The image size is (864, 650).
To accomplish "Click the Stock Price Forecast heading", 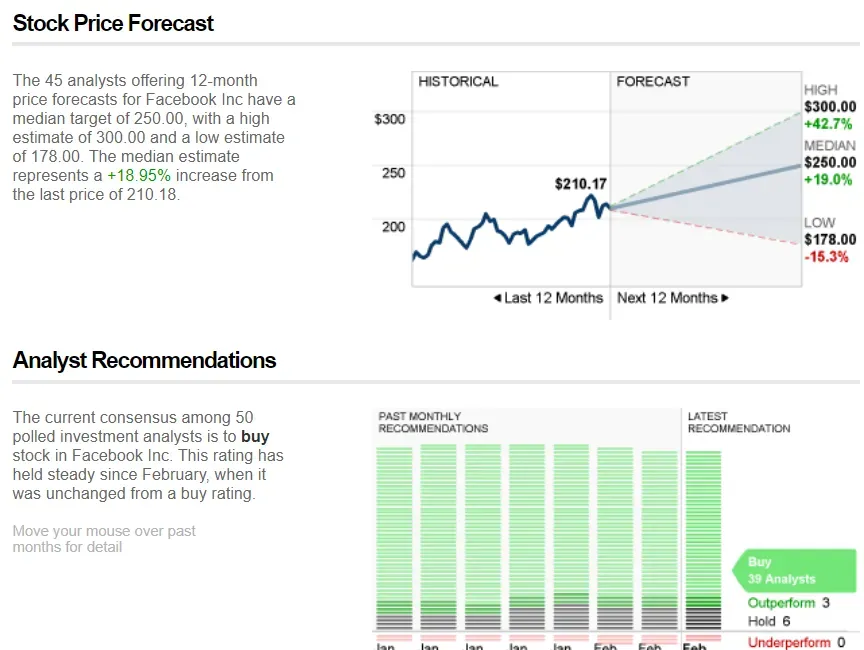I will [x=113, y=23].
